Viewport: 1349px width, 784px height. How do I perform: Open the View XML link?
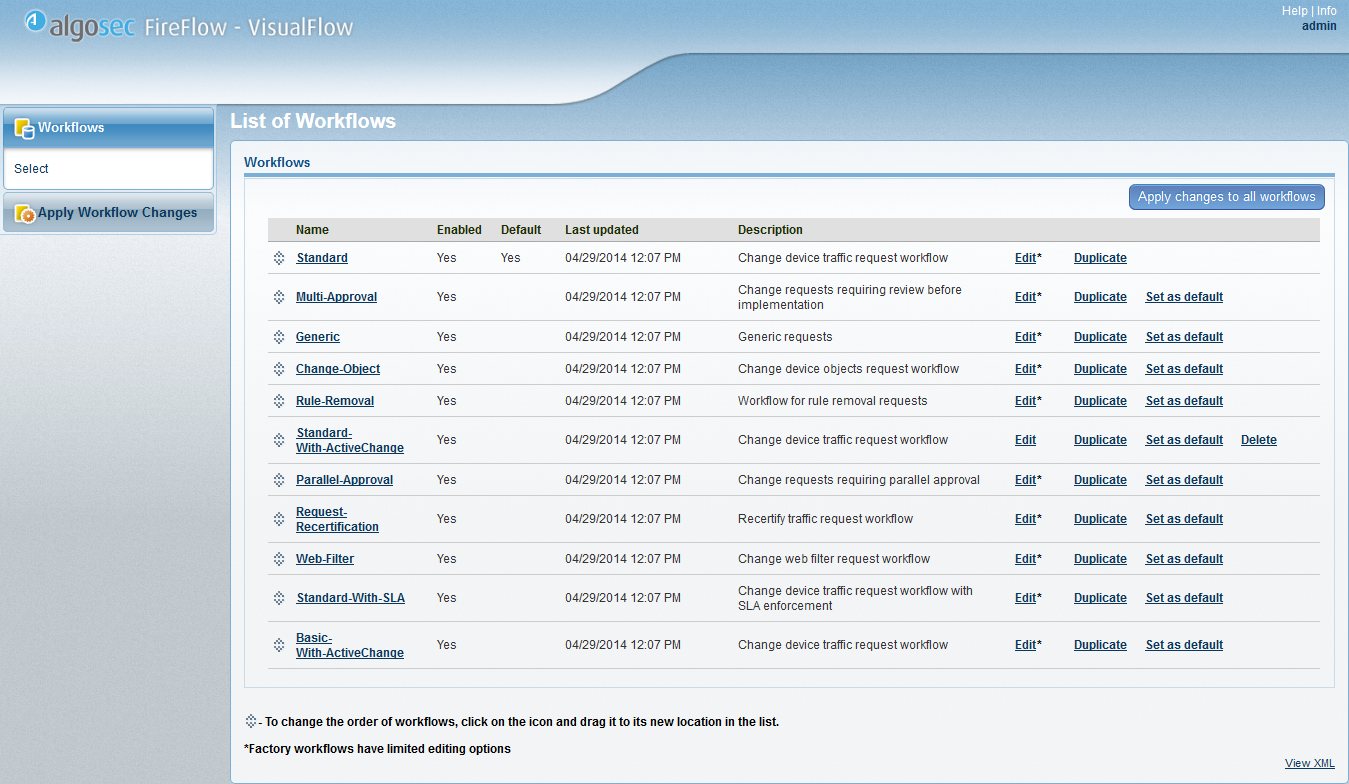click(1309, 762)
